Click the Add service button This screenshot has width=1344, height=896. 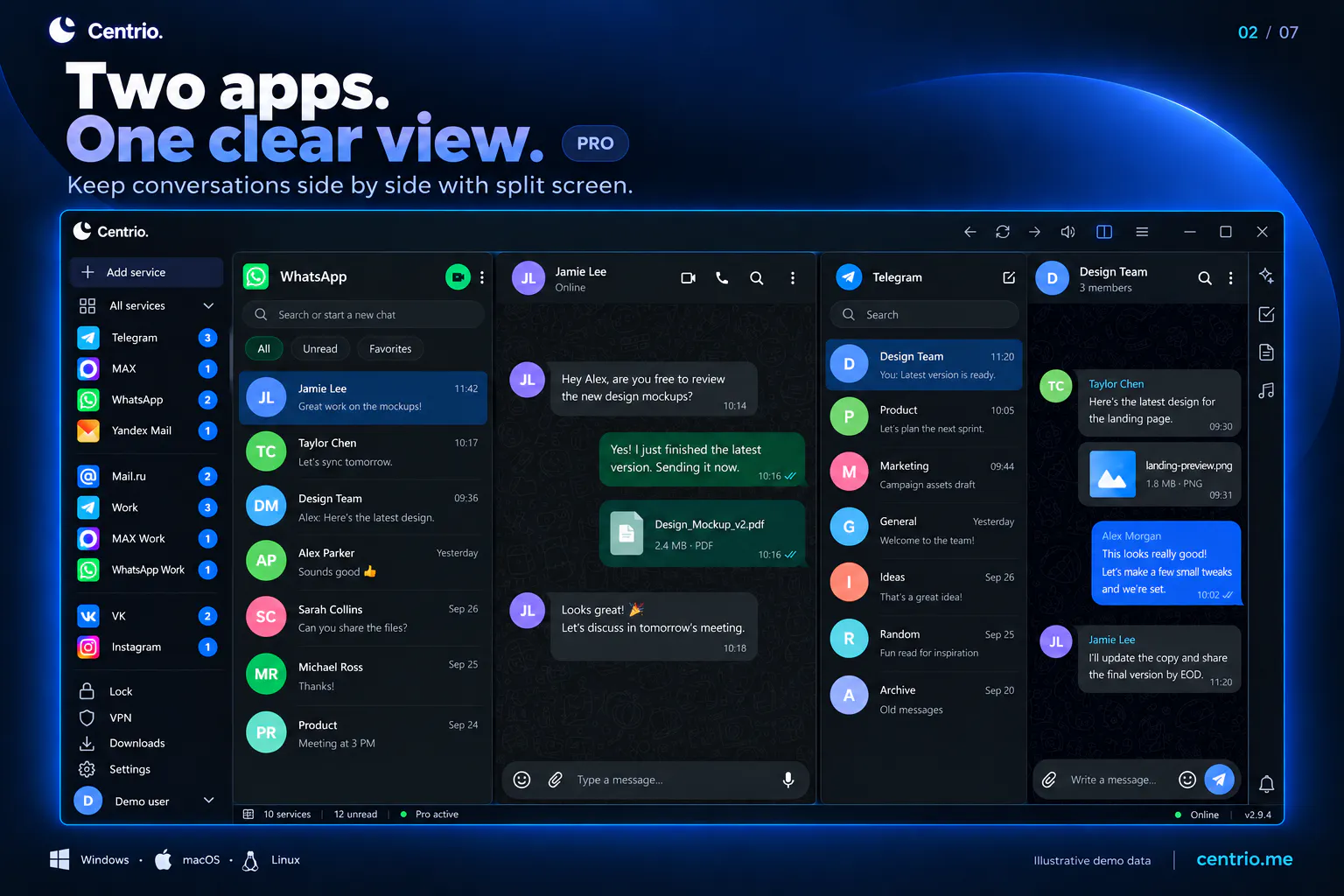tap(146, 272)
